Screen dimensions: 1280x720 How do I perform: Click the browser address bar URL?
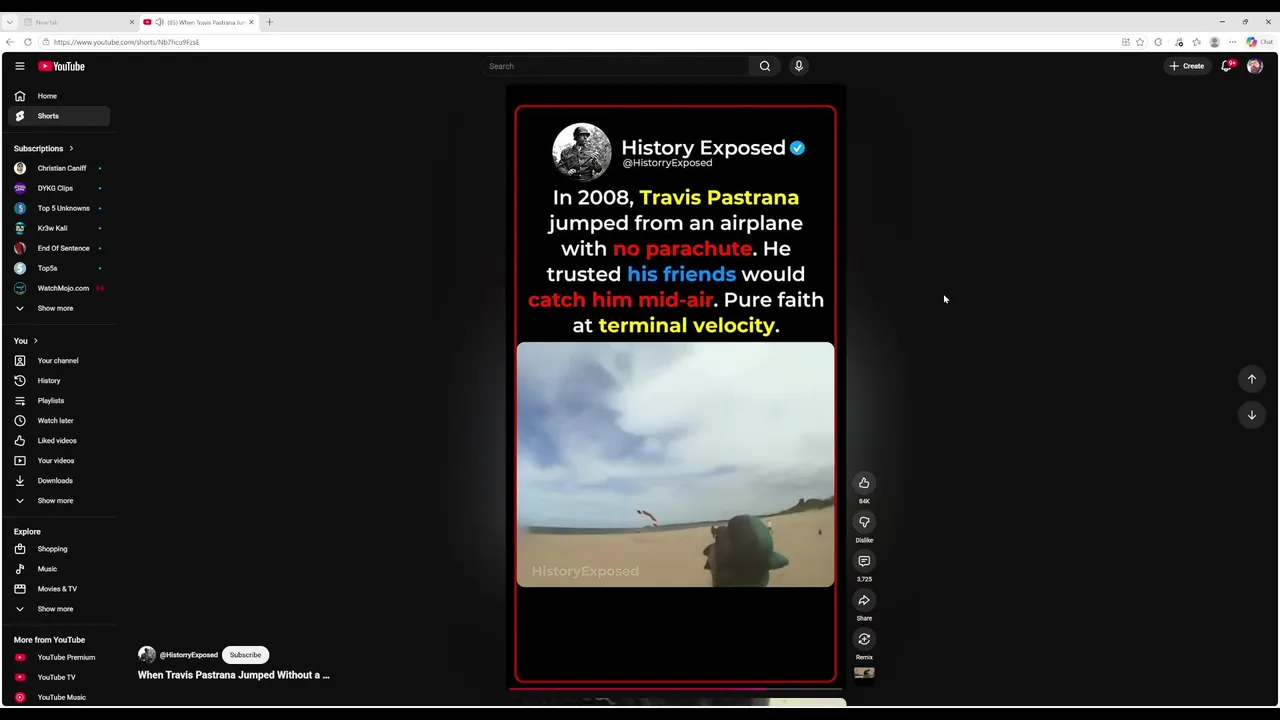point(126,42)
